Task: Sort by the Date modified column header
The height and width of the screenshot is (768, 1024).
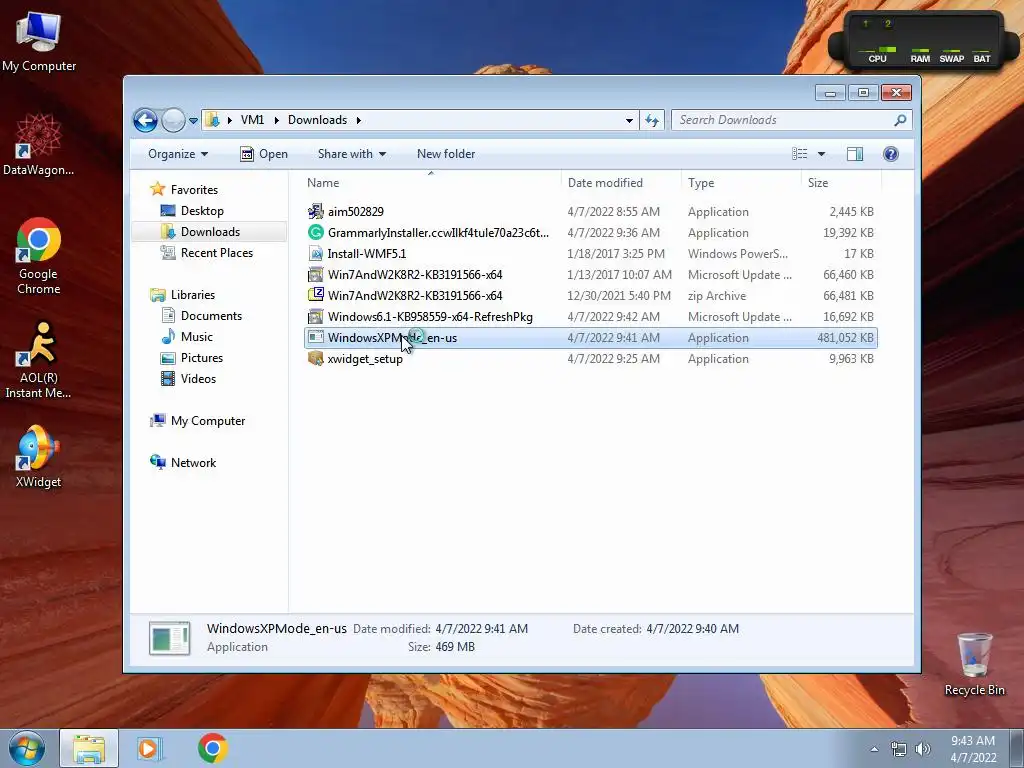Action: pyautogui.click(x=605, y=183)
